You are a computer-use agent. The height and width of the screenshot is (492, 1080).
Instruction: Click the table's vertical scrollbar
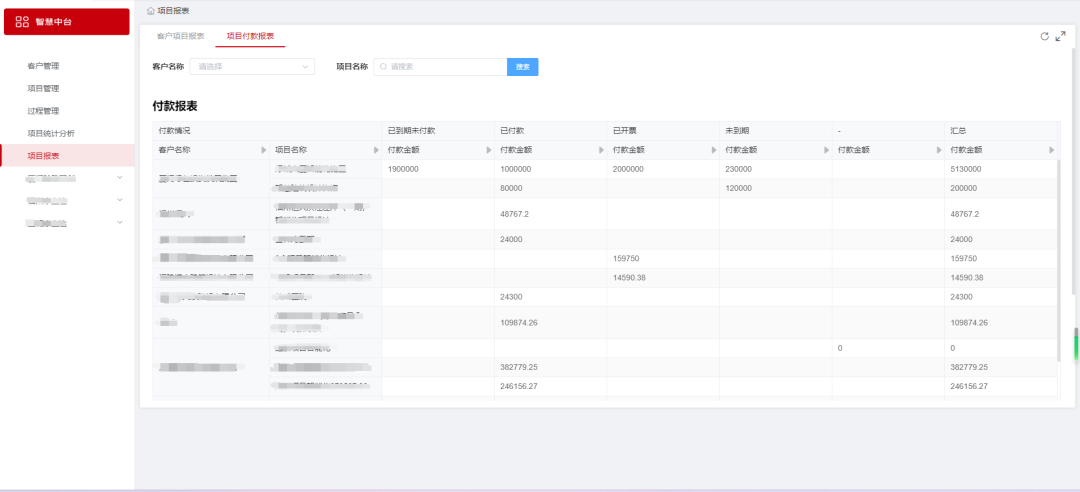coord(1059,260)
